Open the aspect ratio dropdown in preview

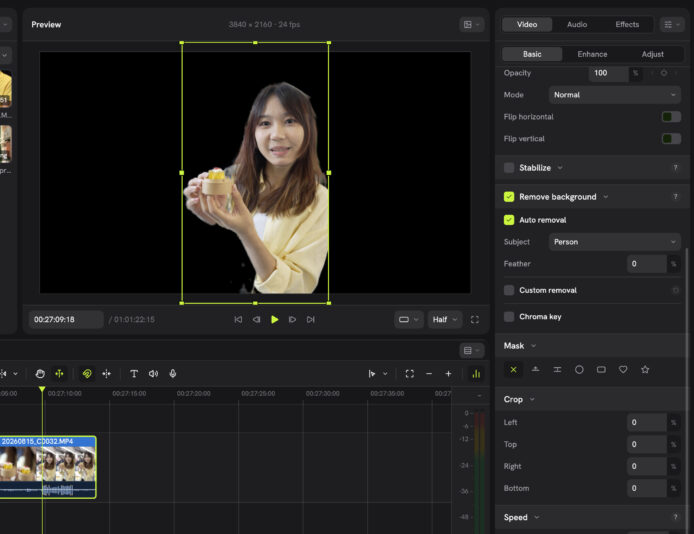click(x=408, y=319)
